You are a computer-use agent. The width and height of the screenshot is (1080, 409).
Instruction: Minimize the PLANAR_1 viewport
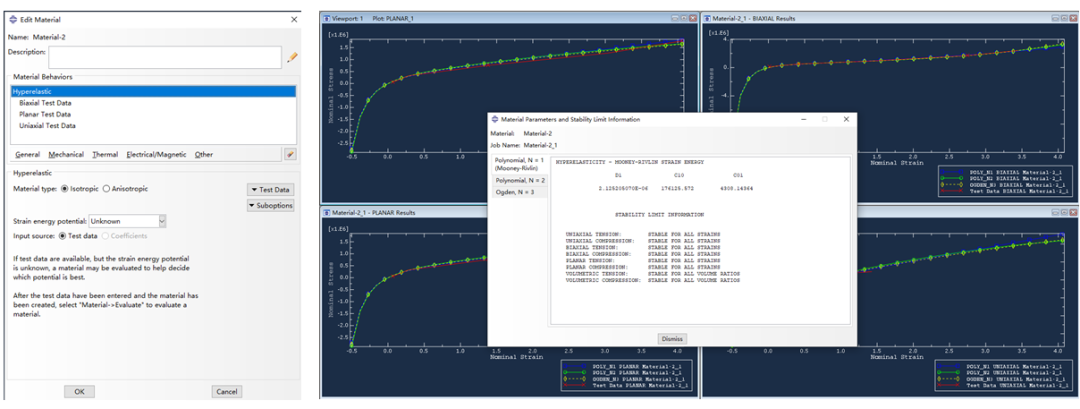[x=673, y=19]
